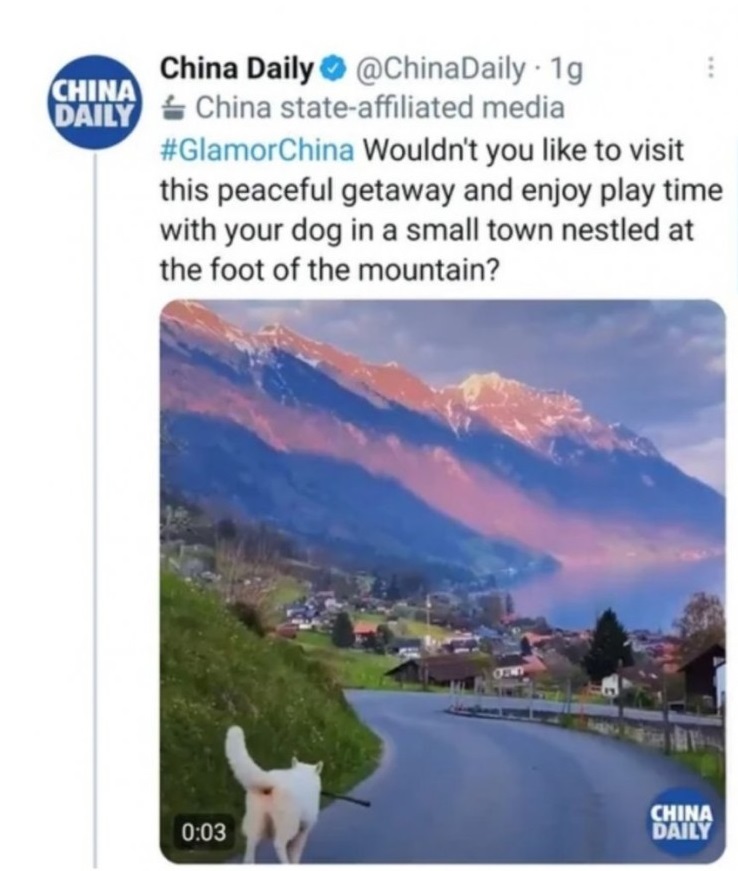Image resolution: width=738 pixels, height=871 pixels.
Task: Play the mountain town video
Action: (443, 581)
